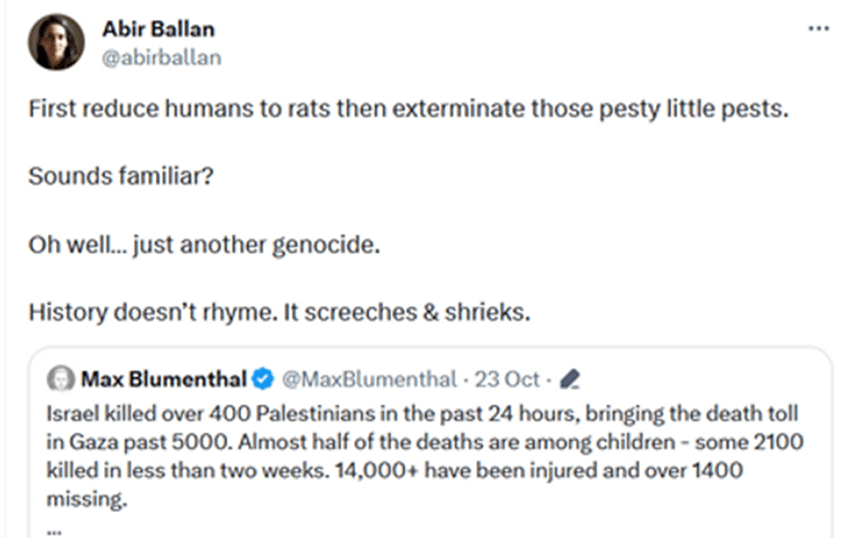Image resolution: width=844 pixels, height=538 pixels.
Task: Visit the @abirballan handle link
Action: coord(161,58)
